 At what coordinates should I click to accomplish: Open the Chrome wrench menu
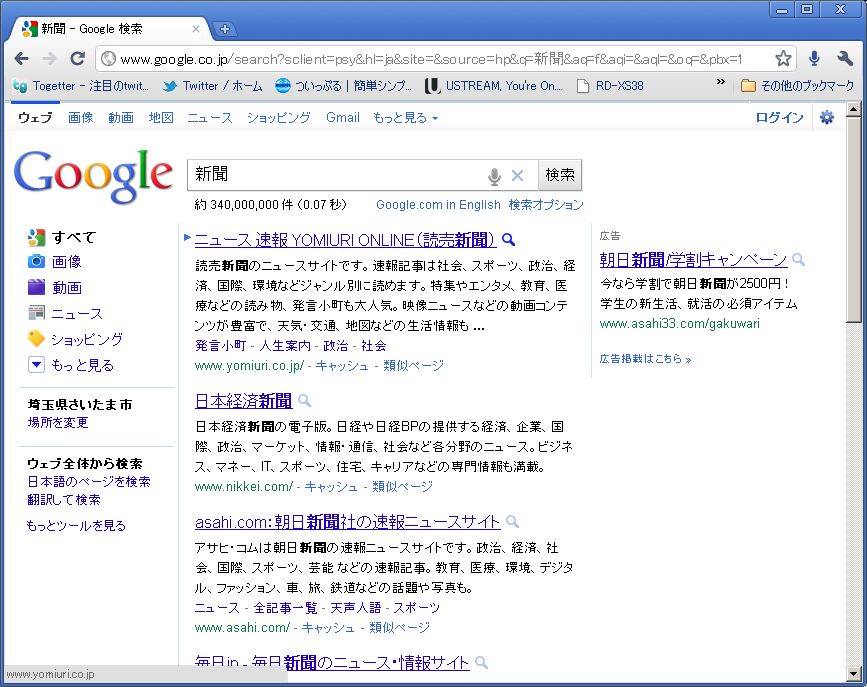click(844, 59)
